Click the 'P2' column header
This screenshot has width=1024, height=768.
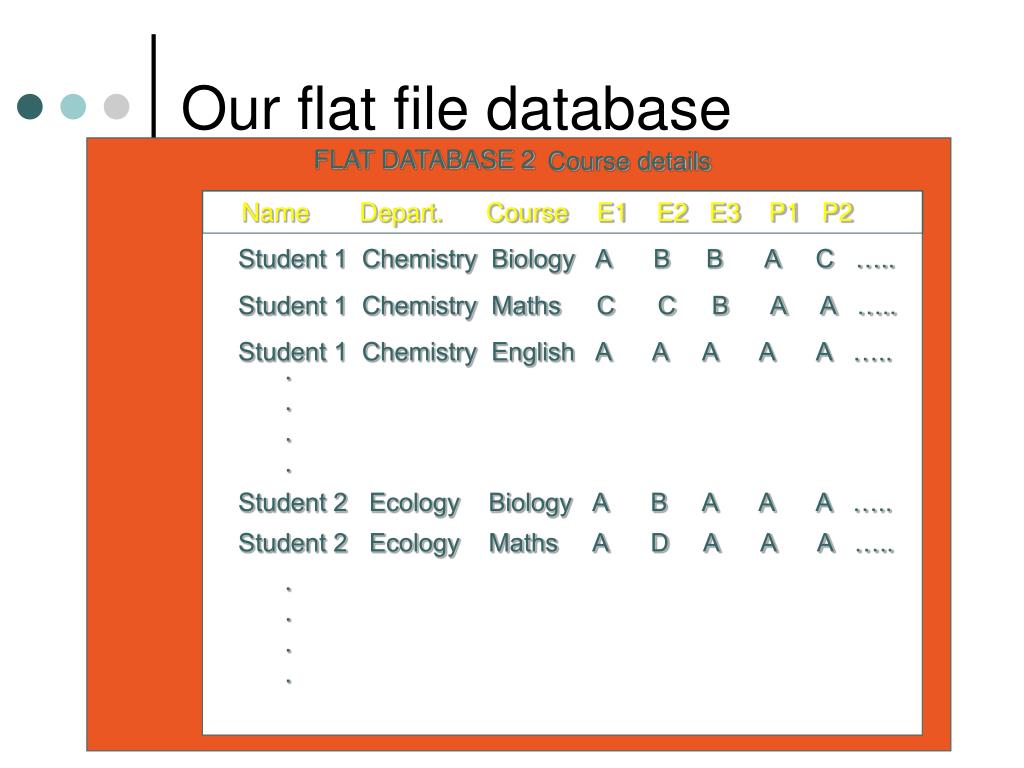[838, 213]
